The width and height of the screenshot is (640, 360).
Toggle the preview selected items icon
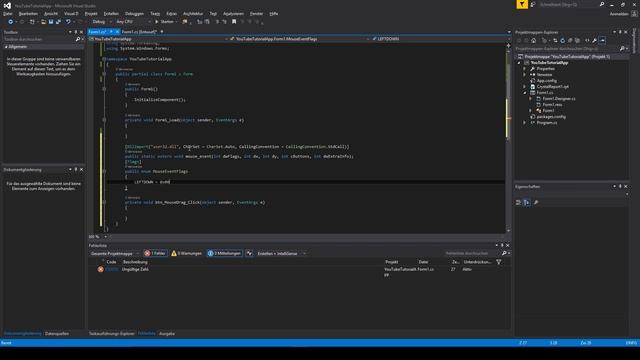[x=602, y=40]
